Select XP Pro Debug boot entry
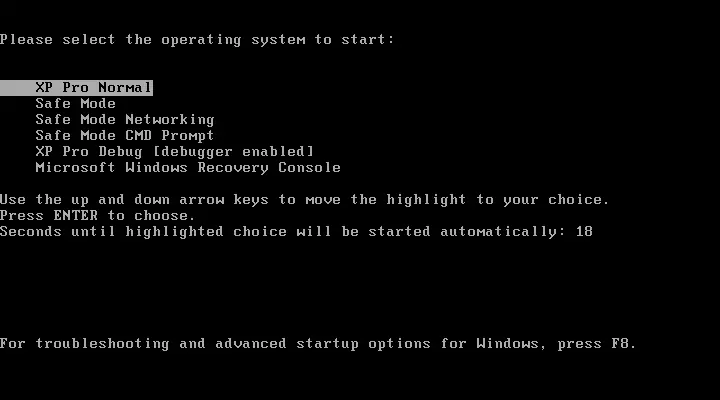 tap(174, 152)
